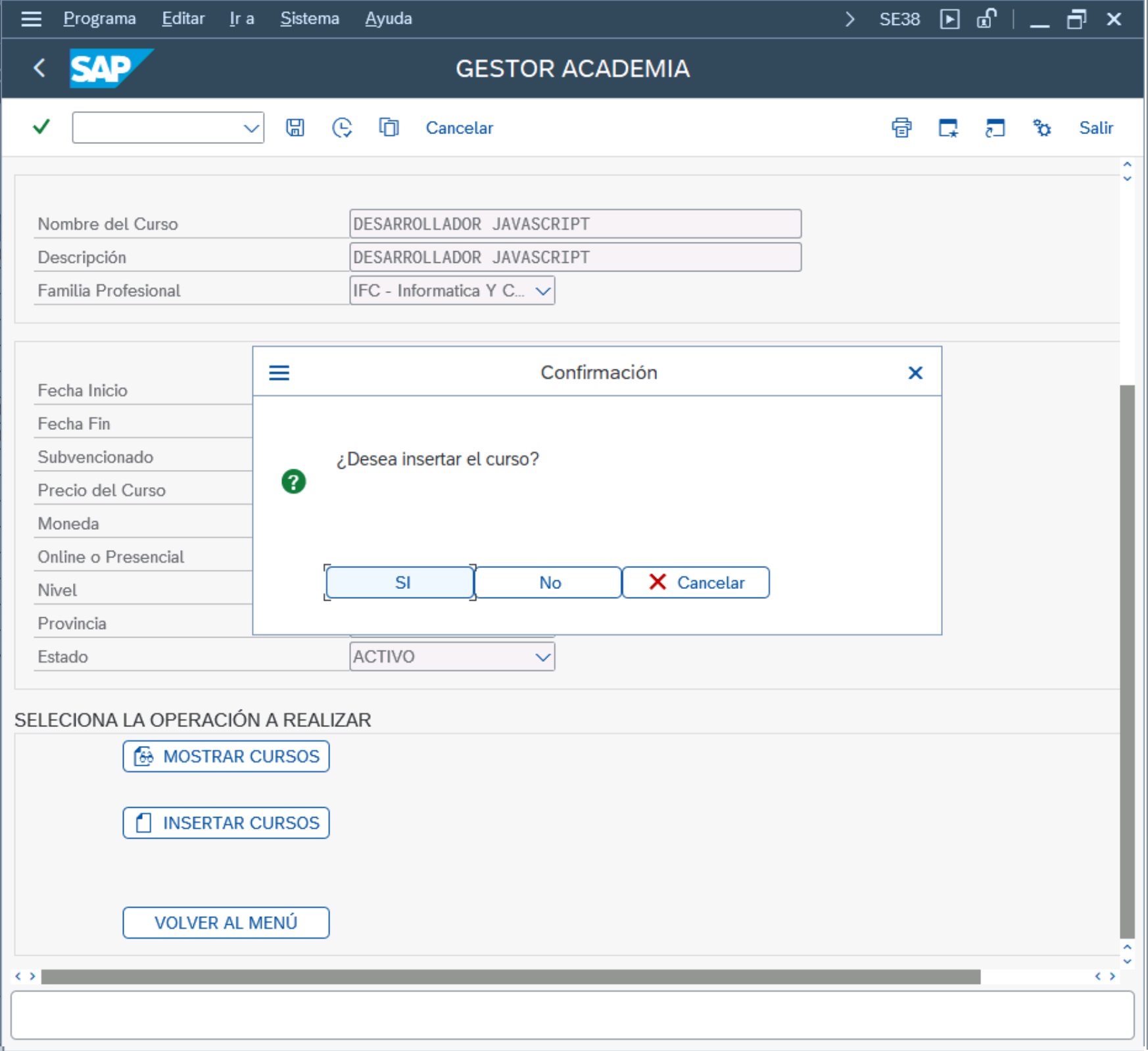Viewport: 1148px width, 1051px height.
Task: Click the unlock padlock icon
Action: [x=986, y=18]
